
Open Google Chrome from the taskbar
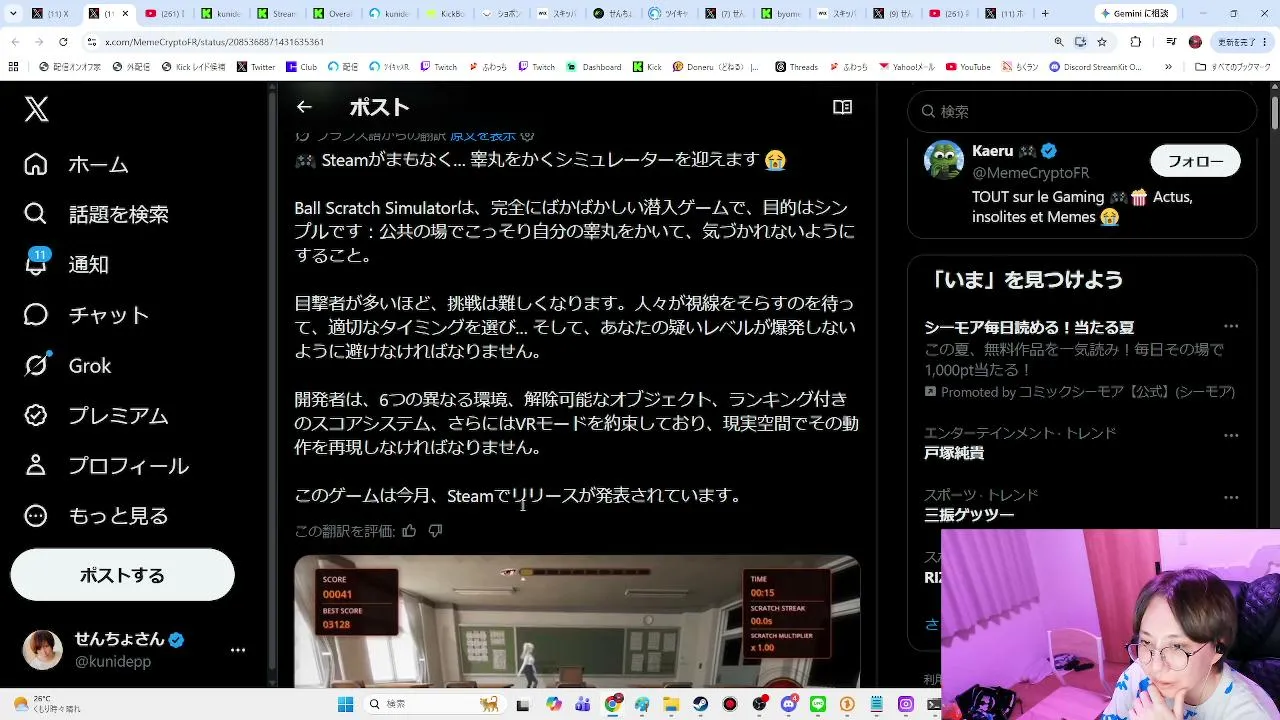(x=612, y=704)
